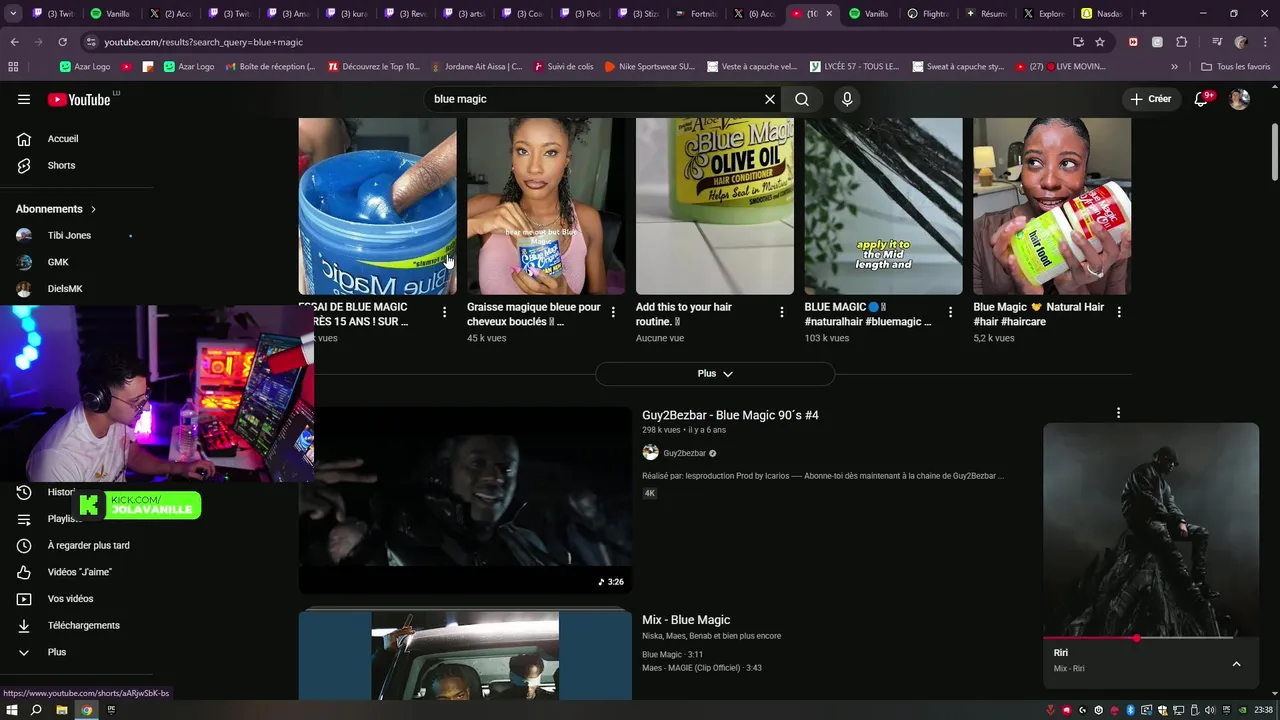Viewport: 1280px width, 720px height.
Task: Expand the Abonnements section arrow
Action: pyautogui.click(x=93, y=209)
